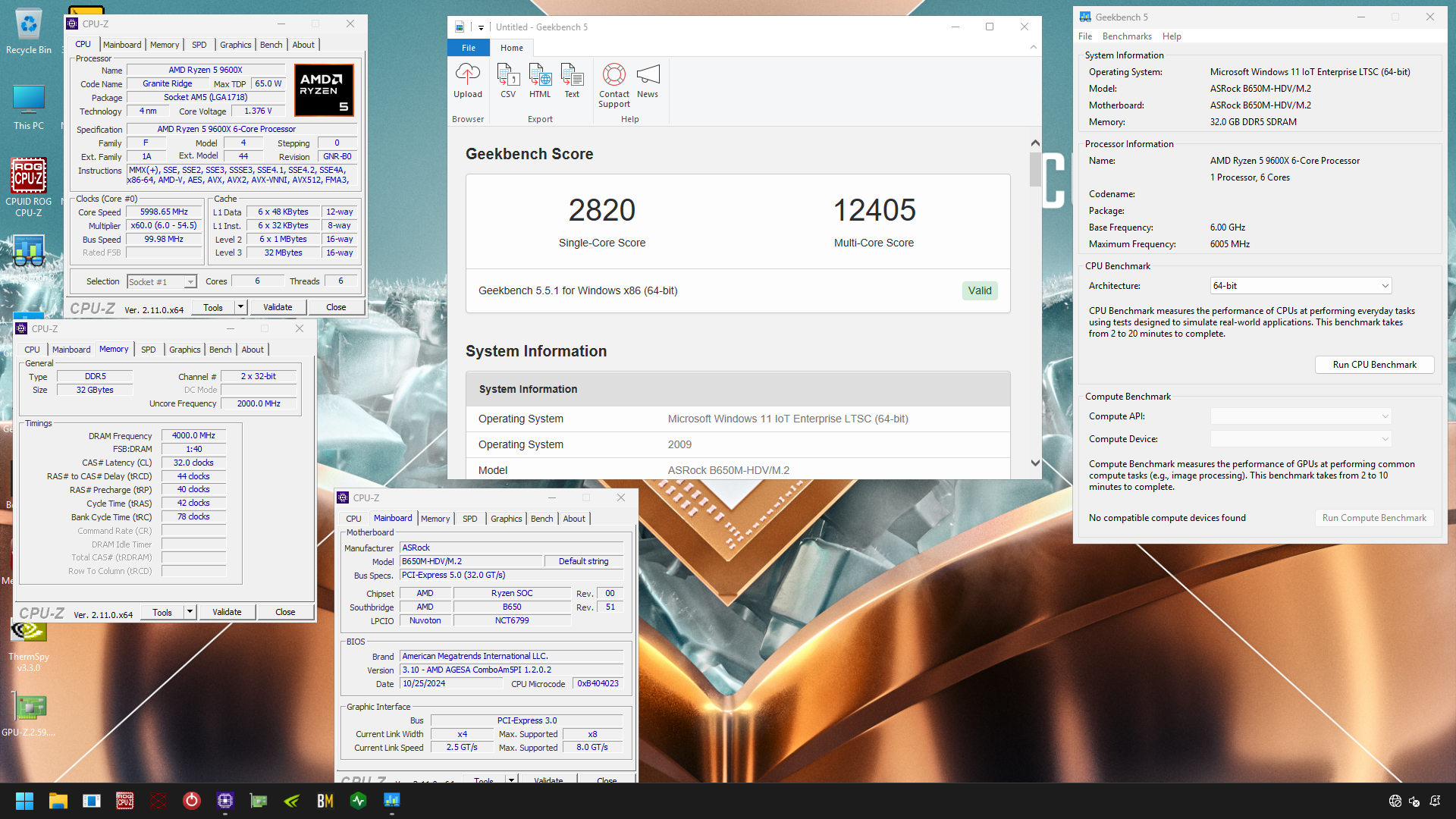Viewport: 1456px width, 819px height.
Task: Expand Tools dropdown arrow in Memory CPU-Z window
Action: tap(190, 612)
